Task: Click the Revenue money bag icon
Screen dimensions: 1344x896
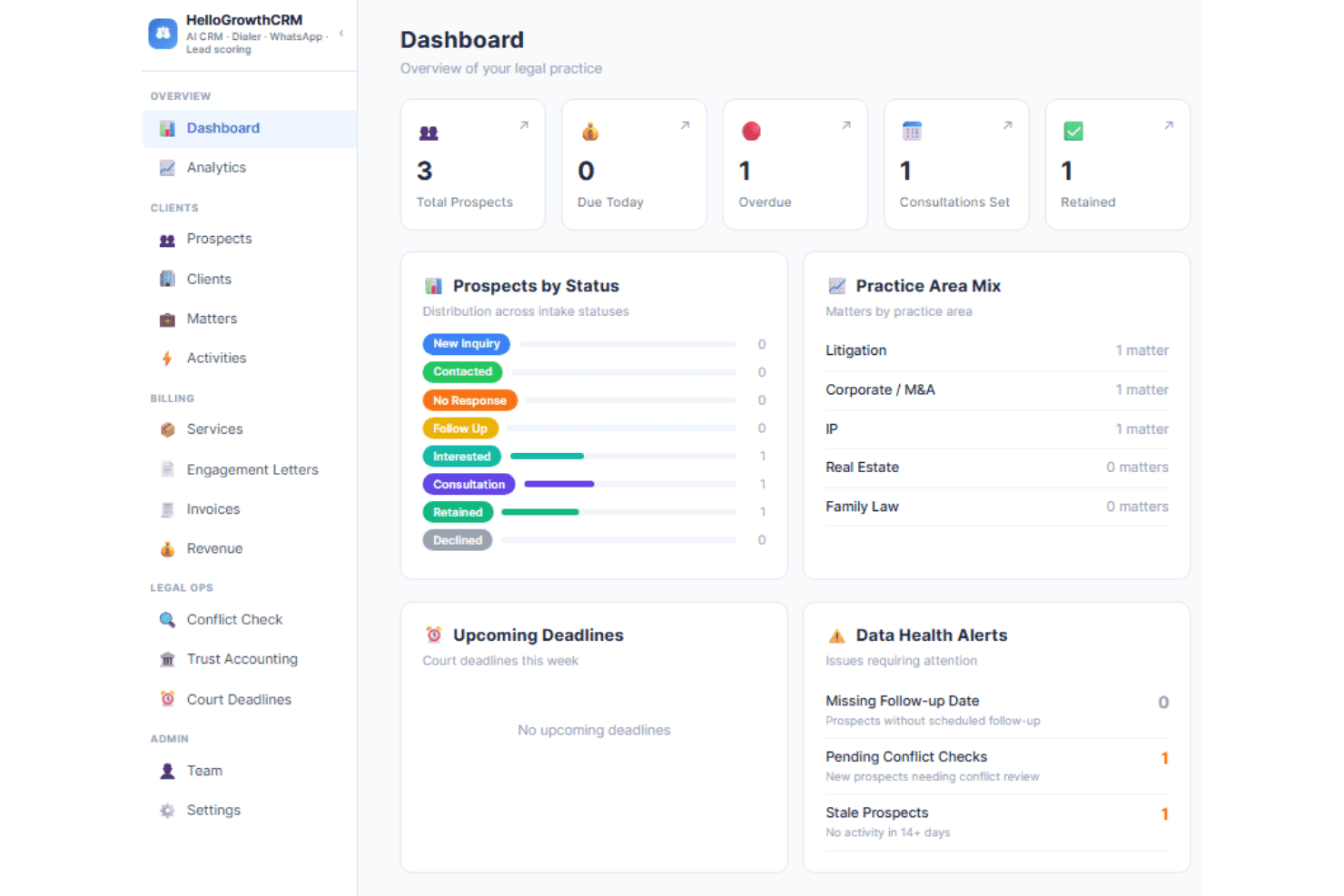Action: click(167, 549)
